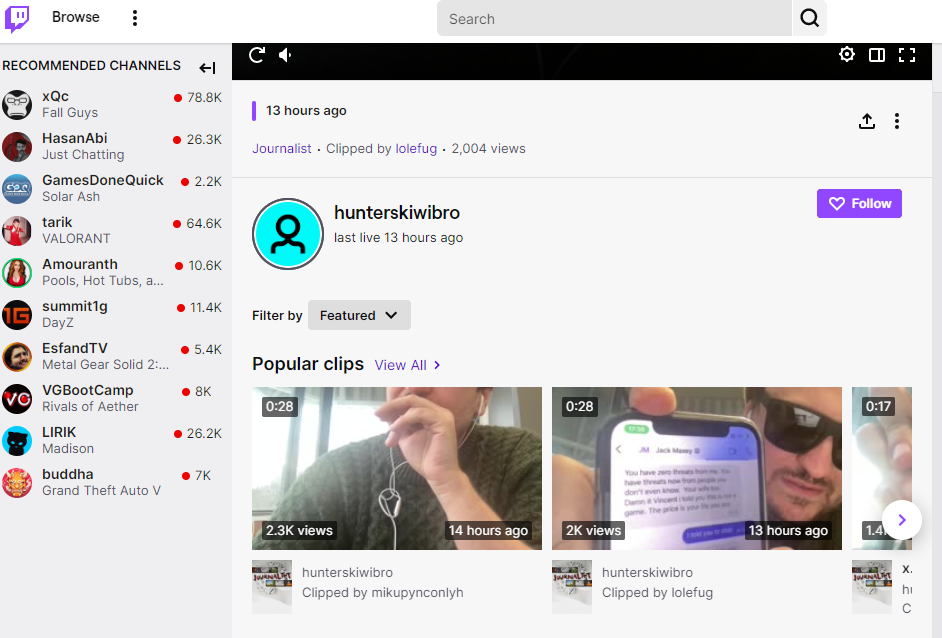Open buddha channel avatar
This screenshot has width=942, height=638.
(x=17, y=483)
